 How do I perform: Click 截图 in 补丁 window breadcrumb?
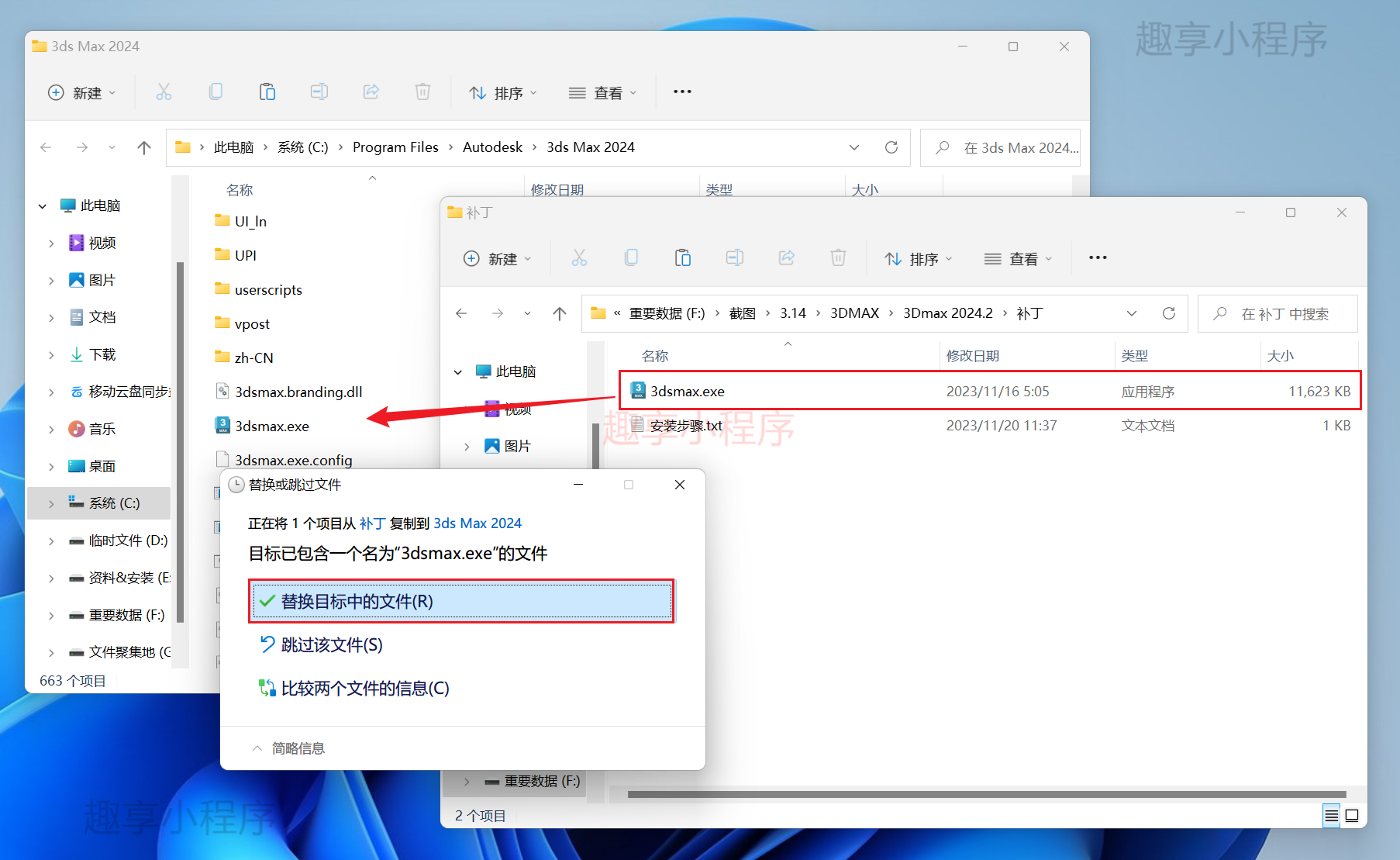pos(743,313)
